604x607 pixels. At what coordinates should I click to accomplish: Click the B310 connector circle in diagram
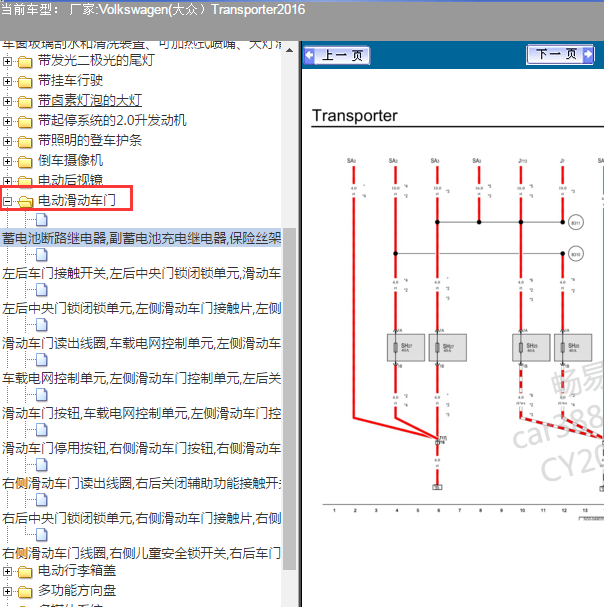tap(575, 254)
